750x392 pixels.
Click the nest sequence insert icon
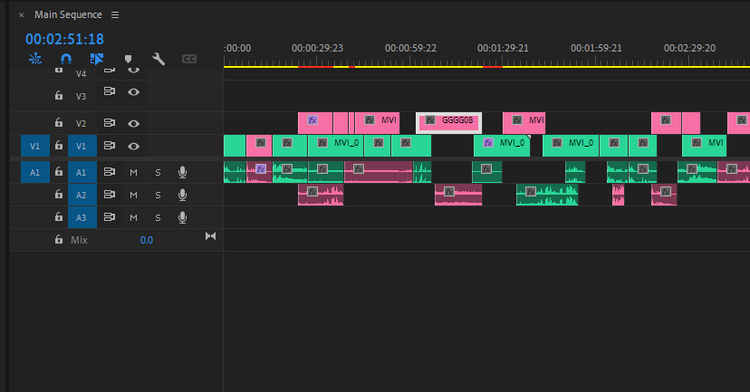(x=35, y=59)
